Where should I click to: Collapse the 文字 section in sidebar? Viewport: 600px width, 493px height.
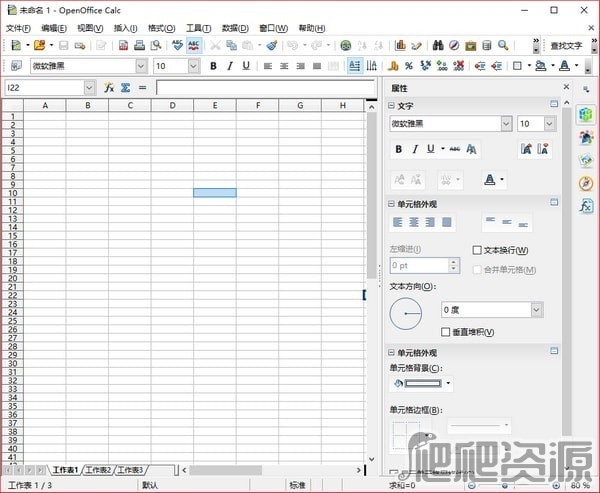click(x=391, y=106)
